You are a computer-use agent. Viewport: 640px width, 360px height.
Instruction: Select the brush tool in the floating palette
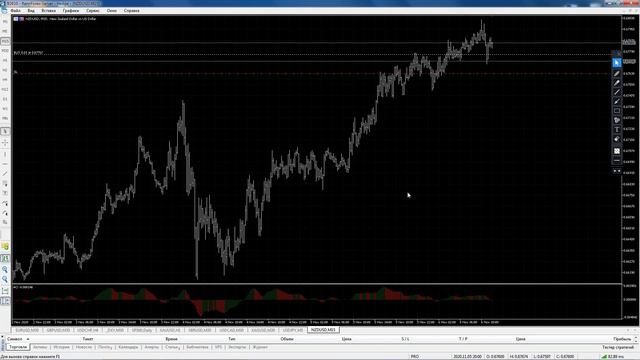[617, 101]
